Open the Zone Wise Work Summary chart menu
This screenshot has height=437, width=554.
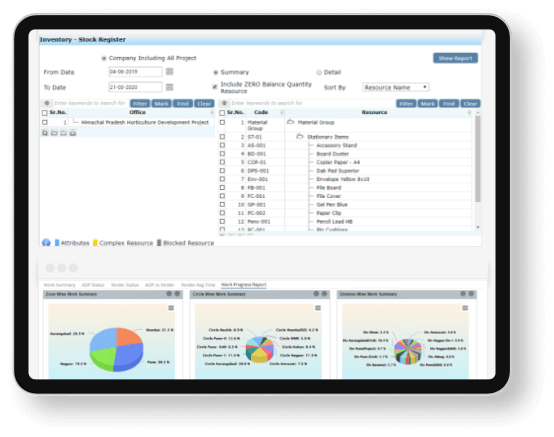point(171,308)
